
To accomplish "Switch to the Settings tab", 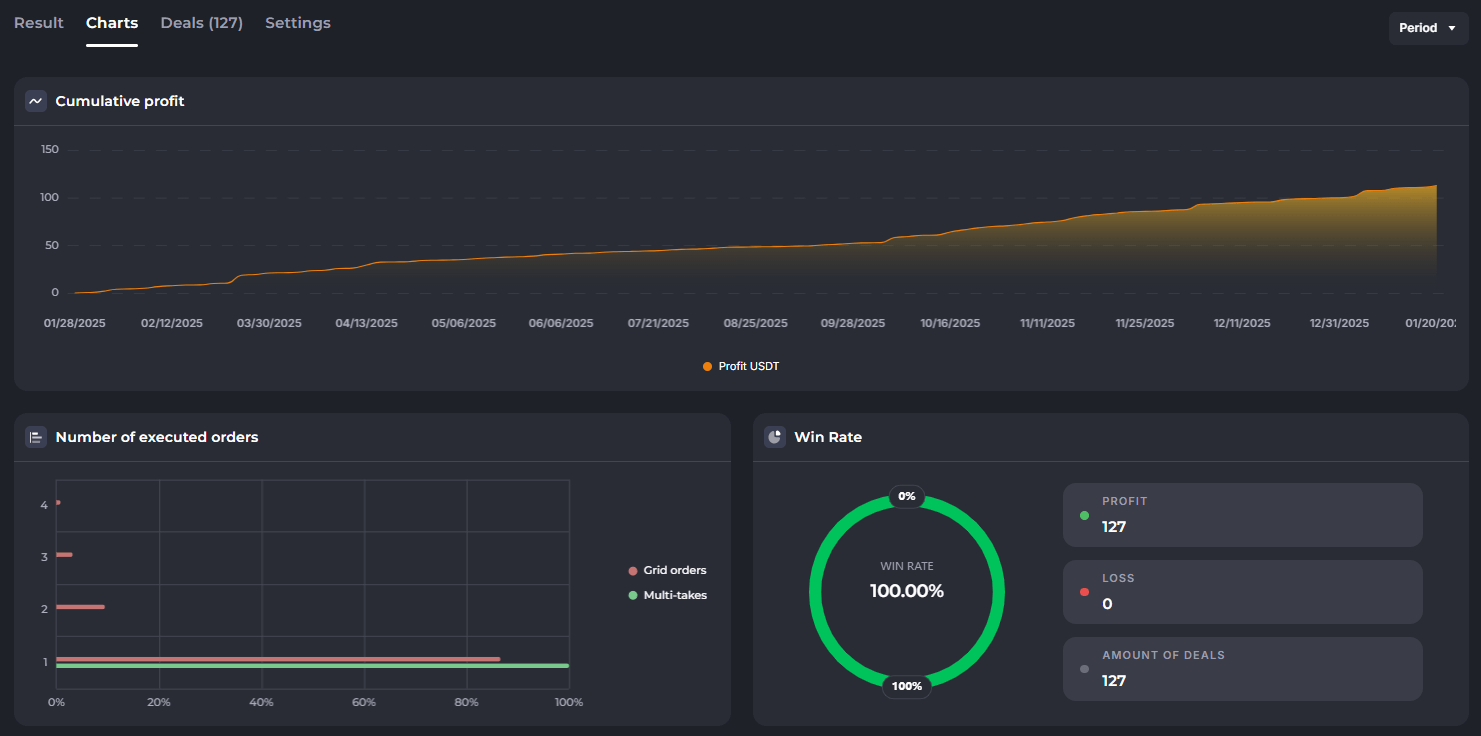I will [x=297, y=22].
